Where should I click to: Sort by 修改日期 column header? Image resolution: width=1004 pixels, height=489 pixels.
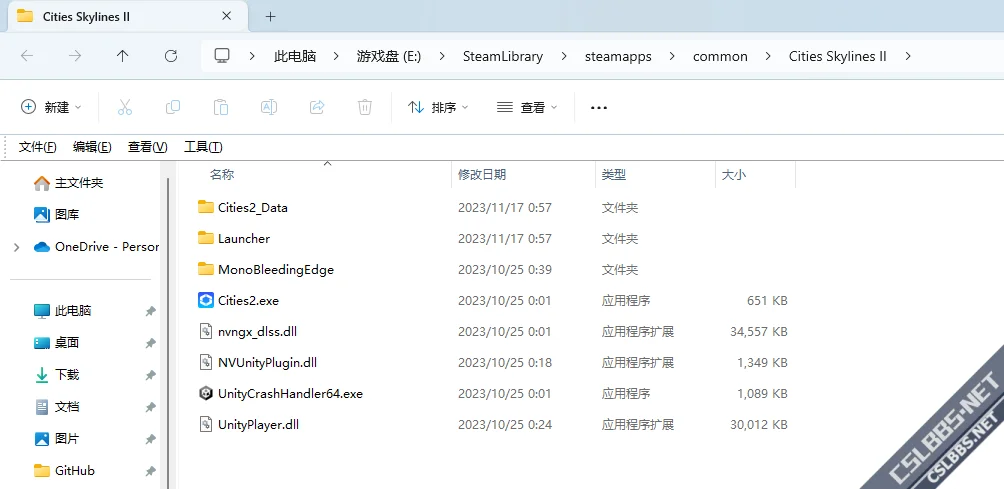point(482,175)
